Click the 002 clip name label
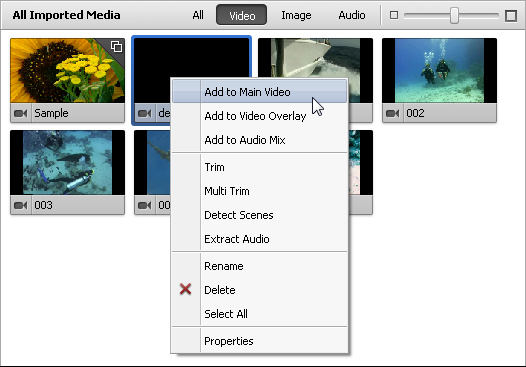 tap(415, 113)
